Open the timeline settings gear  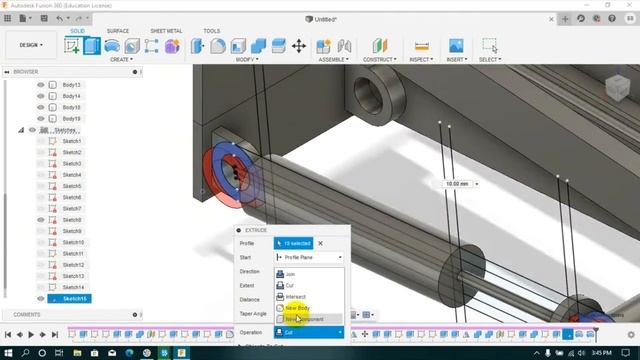pos(631,335)
